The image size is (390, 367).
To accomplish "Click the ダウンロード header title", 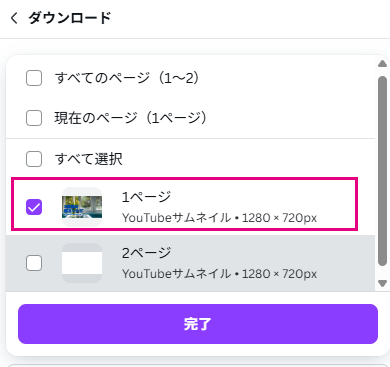I will (70, 18).
